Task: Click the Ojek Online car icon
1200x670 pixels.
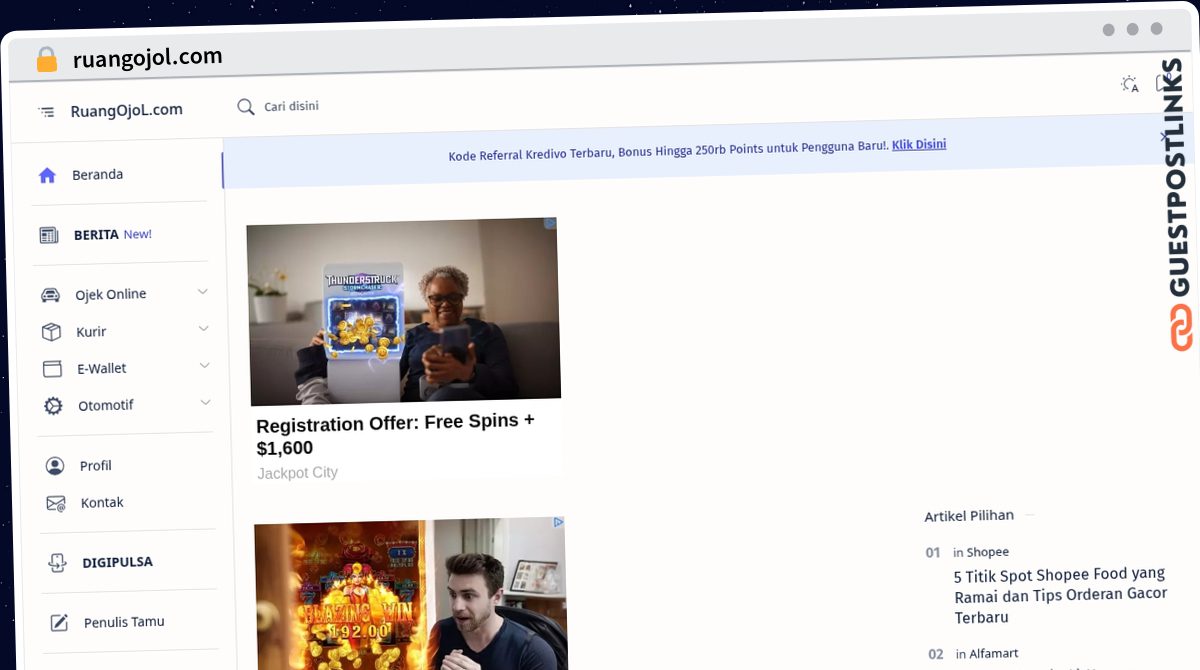Action: [50, 295]
